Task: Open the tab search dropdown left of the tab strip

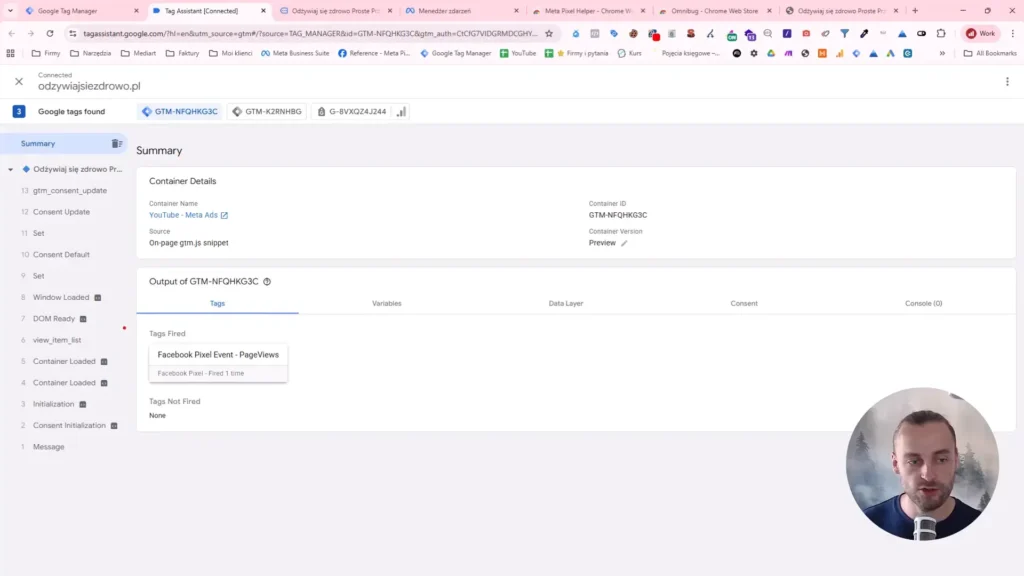Action: 10,10
